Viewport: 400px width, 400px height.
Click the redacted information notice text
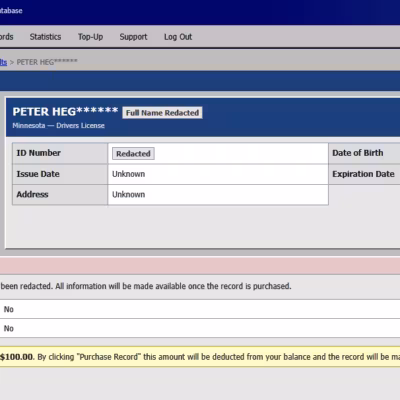coord(146,286)
